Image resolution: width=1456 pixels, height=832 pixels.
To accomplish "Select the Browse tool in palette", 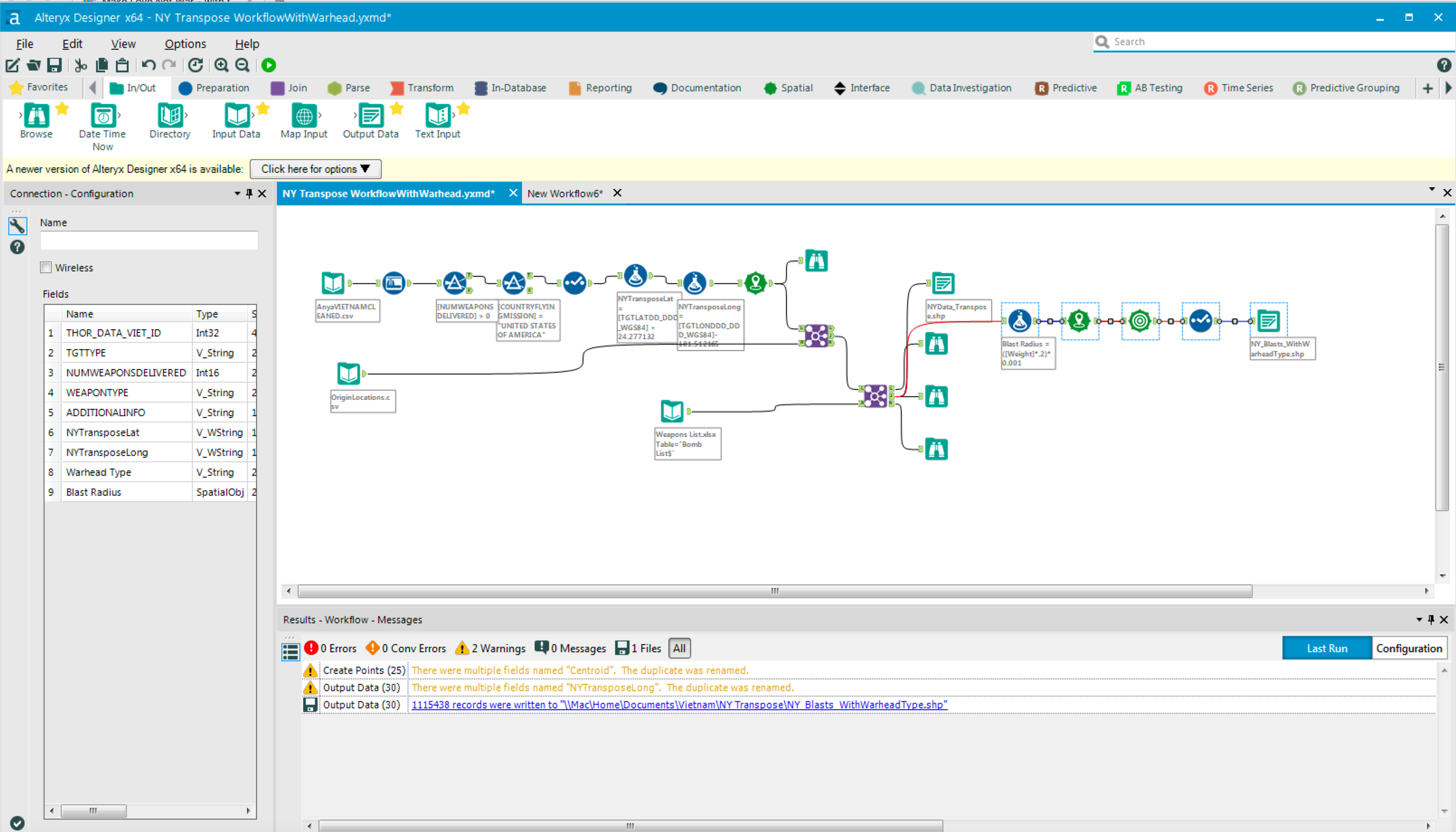I will [36, 120].
